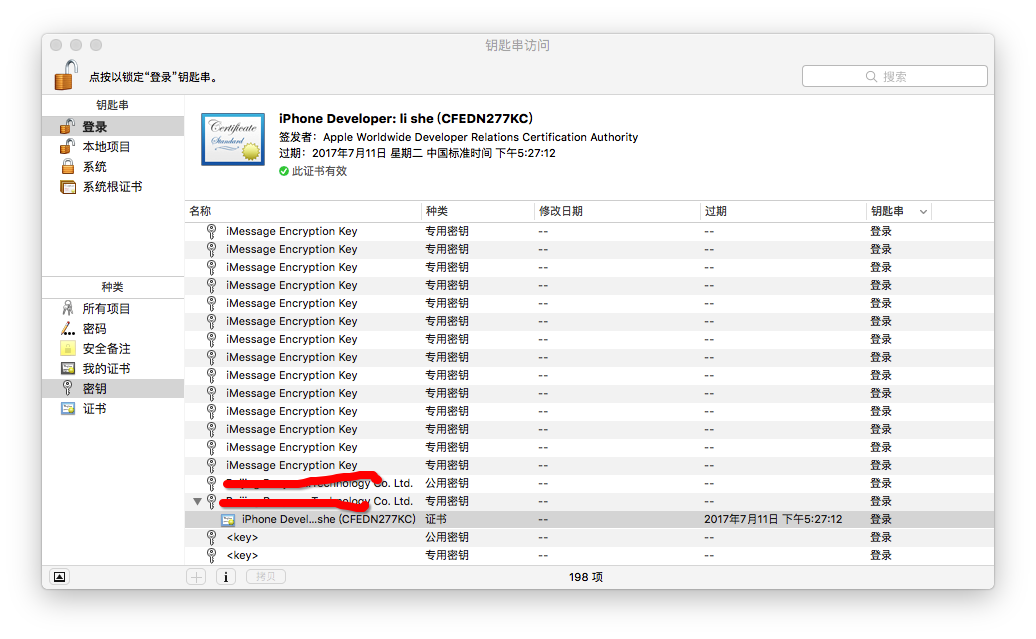Sort by the 种类 column header
The width and height of the screenshot is (1036, 639).
[478, 211]
